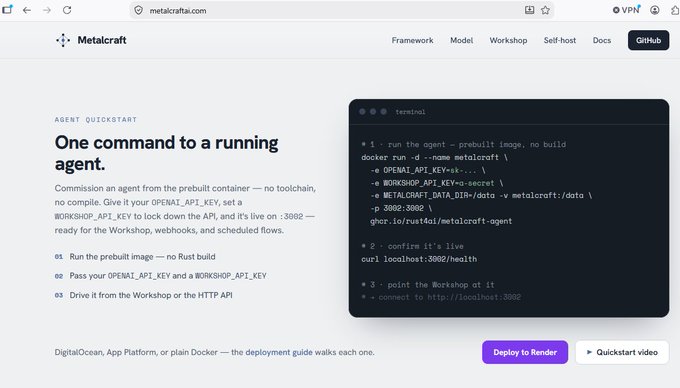Click the 'One command to a running agent.' heading
Screen dimensions: 680x388
pyautogui.click(x=167, y=153)
